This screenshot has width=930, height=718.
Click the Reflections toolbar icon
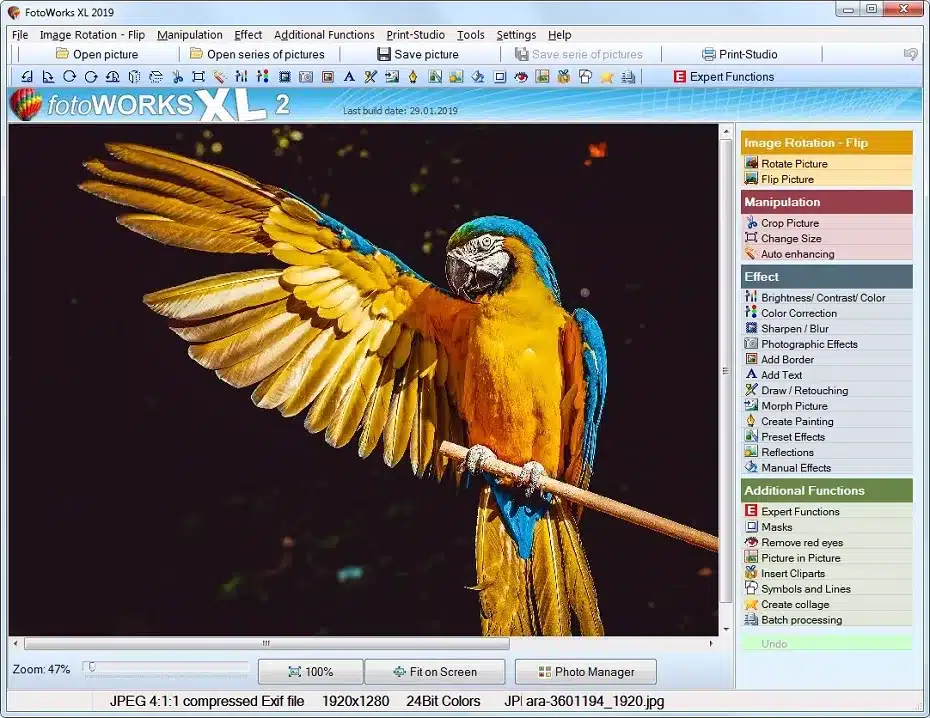click(x=457, y=76)
